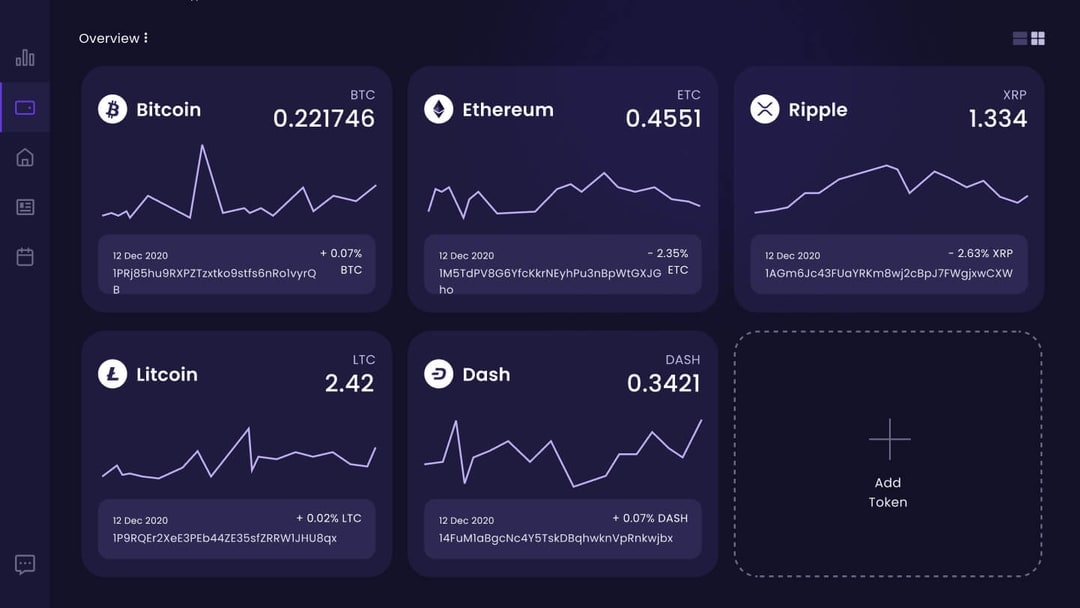Select the Dash coin icon

point(438,374)
